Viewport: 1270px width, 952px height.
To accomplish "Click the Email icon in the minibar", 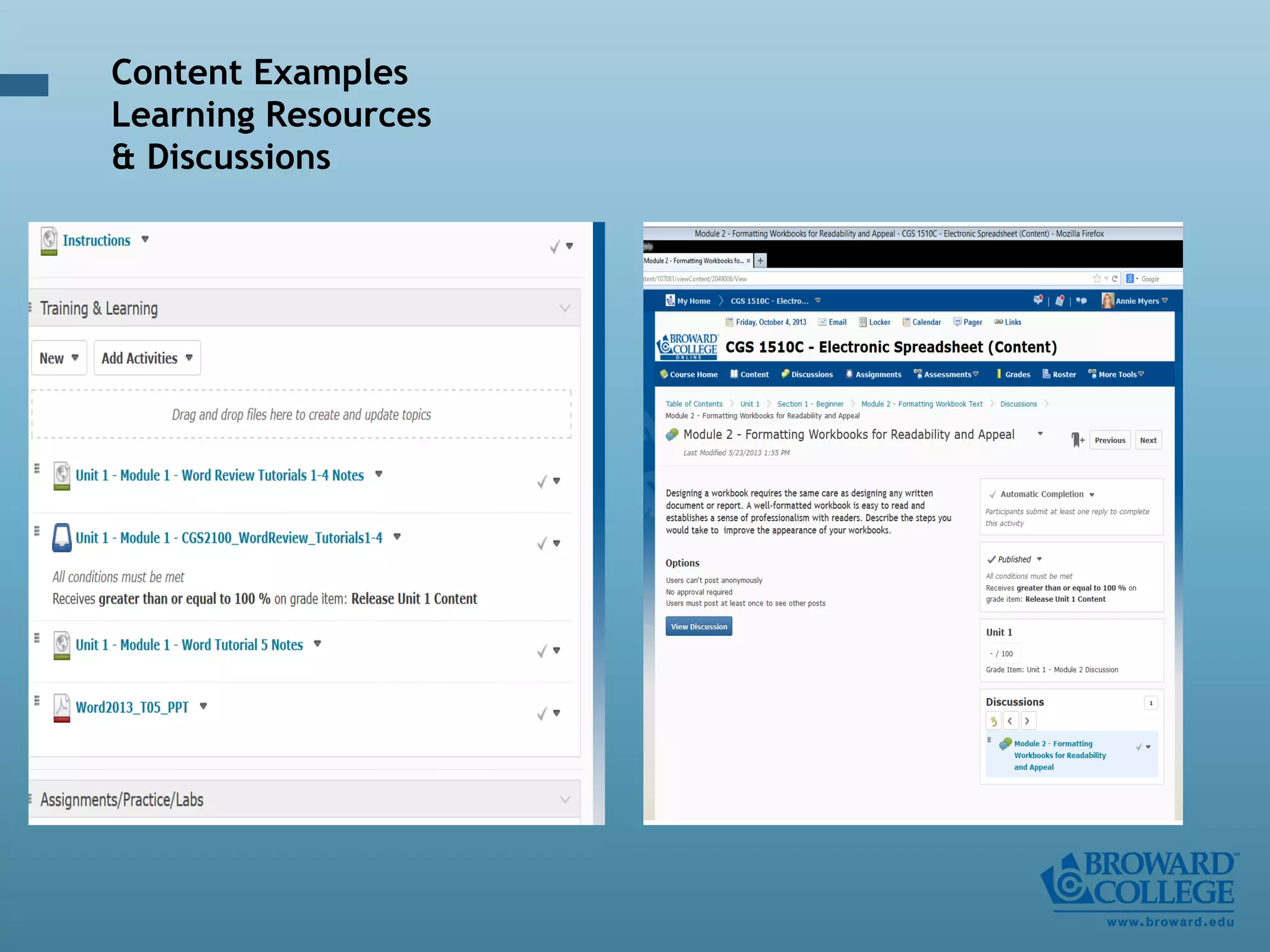I will point(822,322).
